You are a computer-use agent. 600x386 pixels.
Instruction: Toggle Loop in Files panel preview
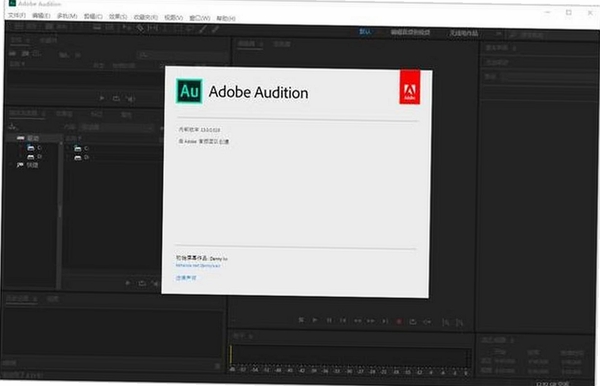116,99
